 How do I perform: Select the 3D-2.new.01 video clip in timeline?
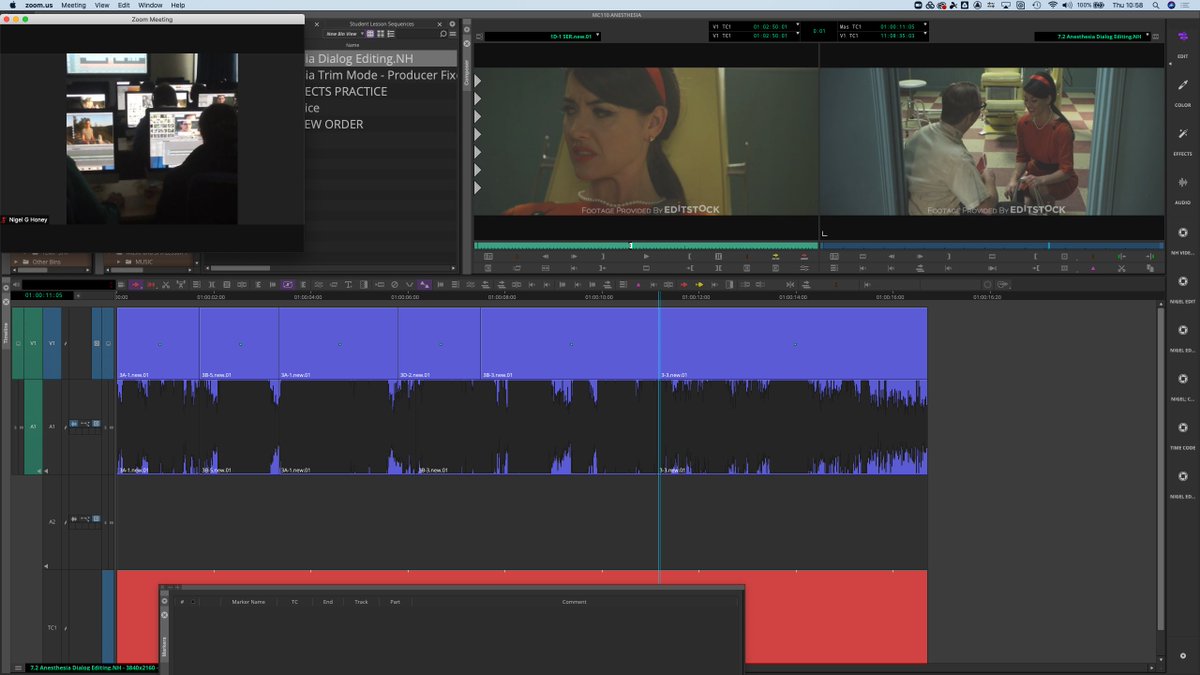[x=439, y=343]
